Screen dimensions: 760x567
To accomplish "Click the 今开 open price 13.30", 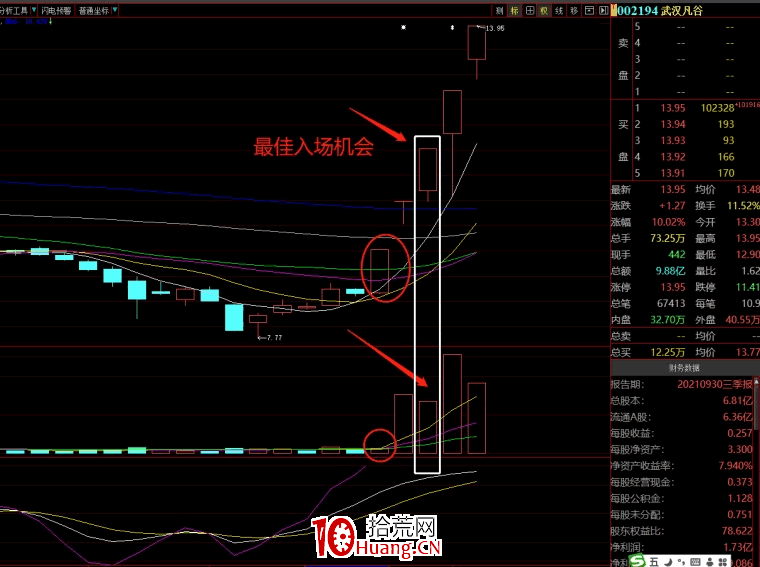I will 748,222.
